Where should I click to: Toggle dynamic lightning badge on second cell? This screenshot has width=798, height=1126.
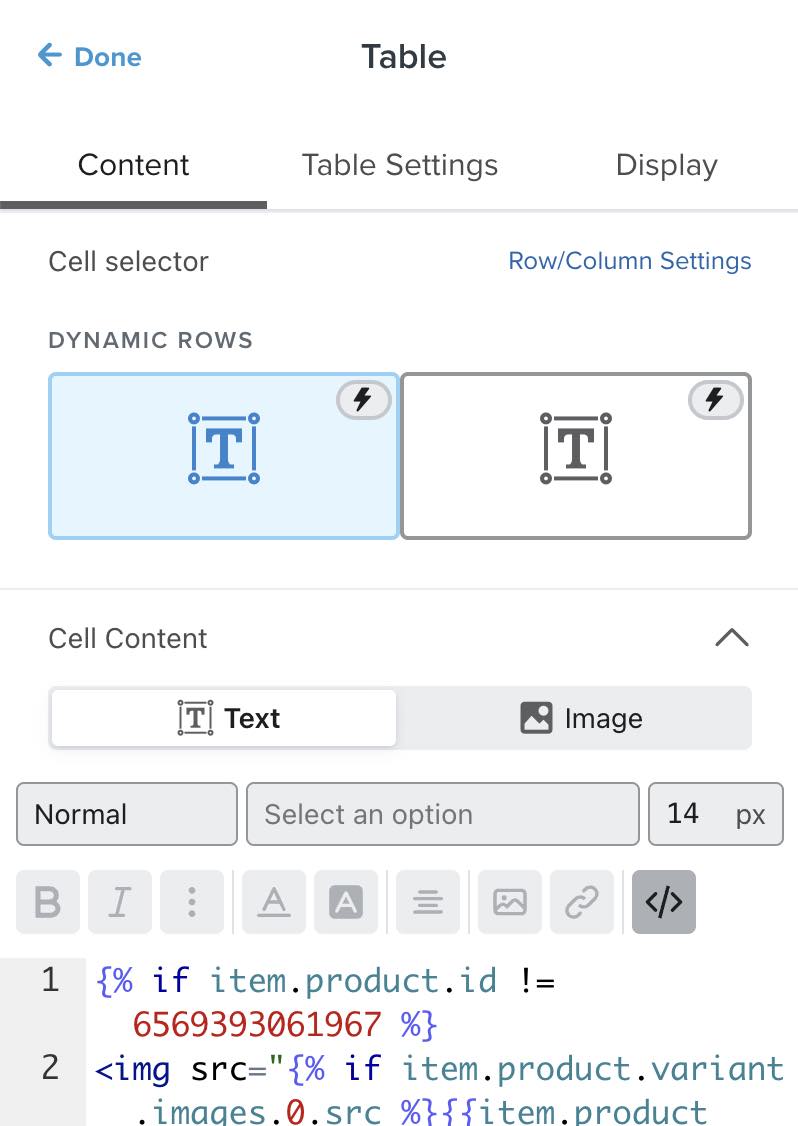click(715, 401)
